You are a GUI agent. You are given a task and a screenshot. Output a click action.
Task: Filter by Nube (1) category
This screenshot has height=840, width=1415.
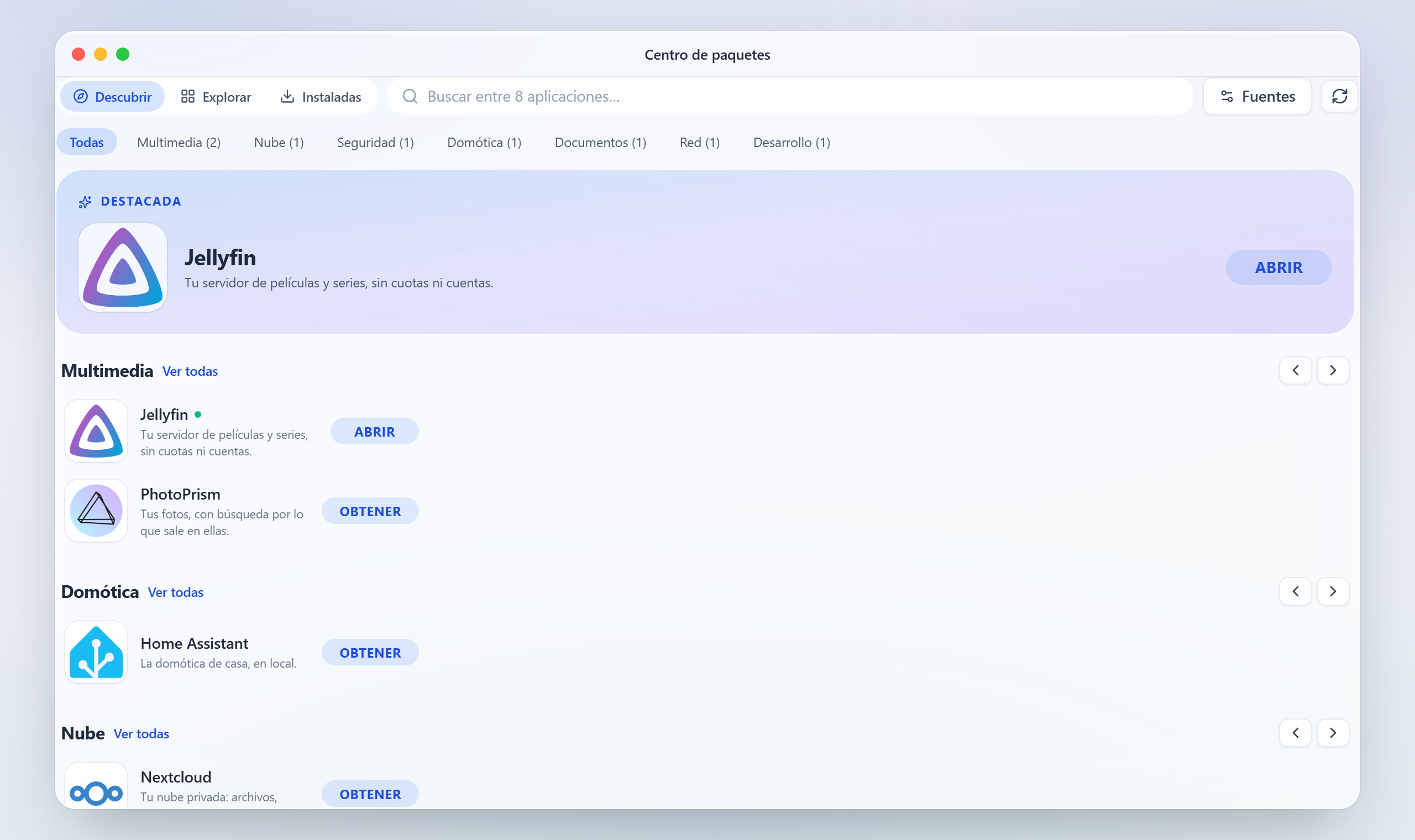pos(279,142)
